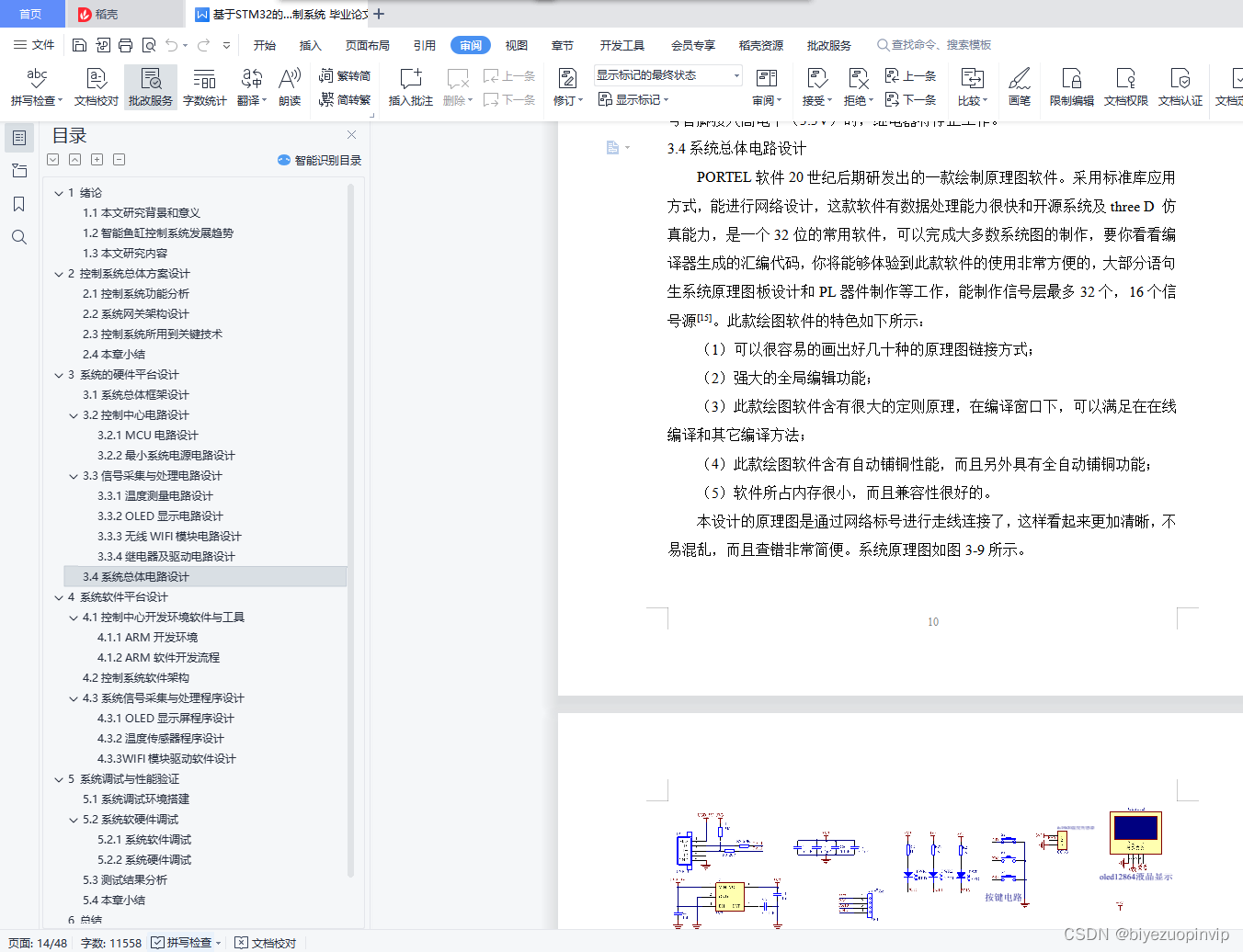Click the outline pane vertical scrollbar

click(350, 528)
